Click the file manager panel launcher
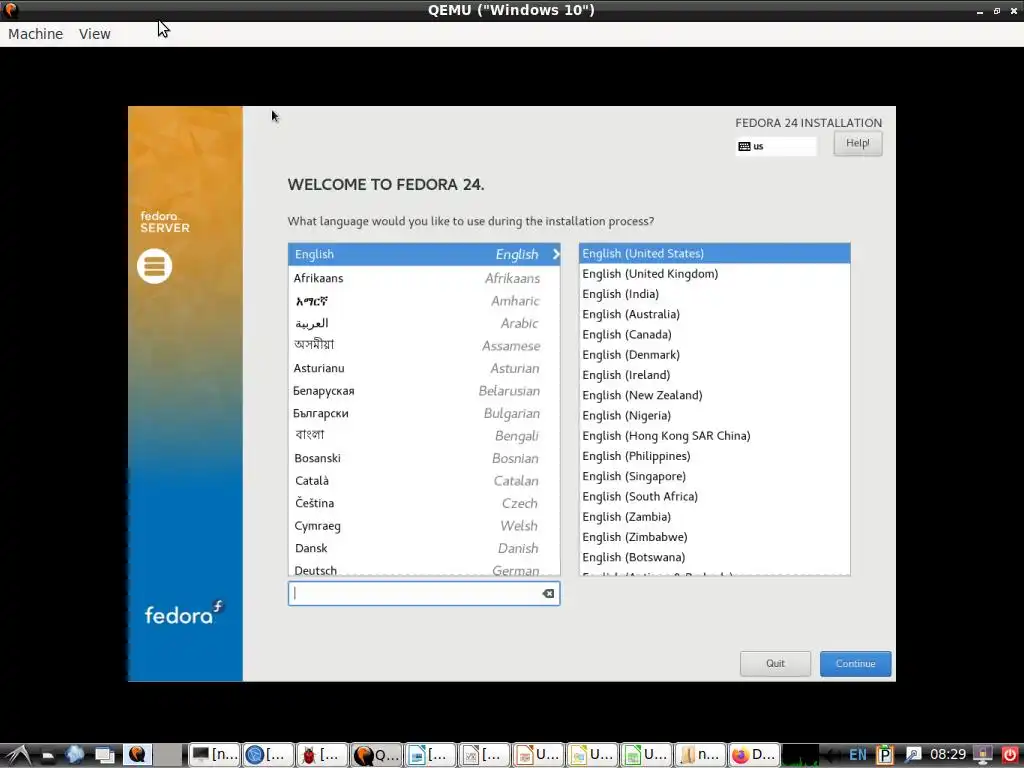The image size is (1024, 768). [47, 756]
